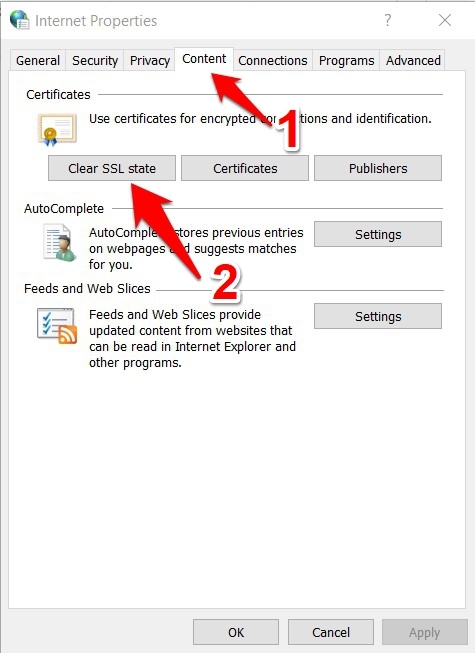Click the Clear SSL state button

click(x=112, y=168)
